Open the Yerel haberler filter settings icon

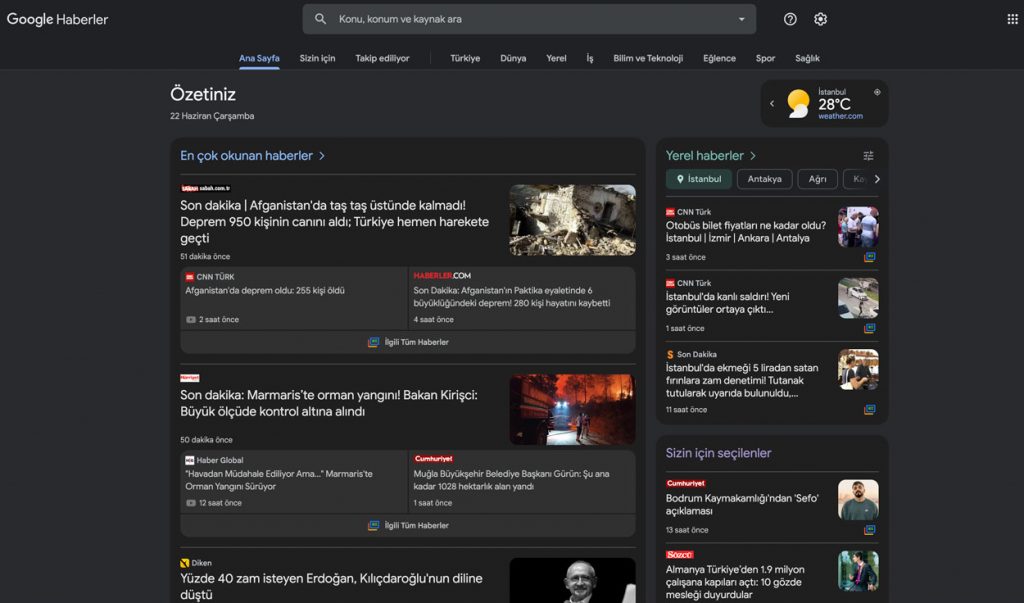[x=868, y=156]
